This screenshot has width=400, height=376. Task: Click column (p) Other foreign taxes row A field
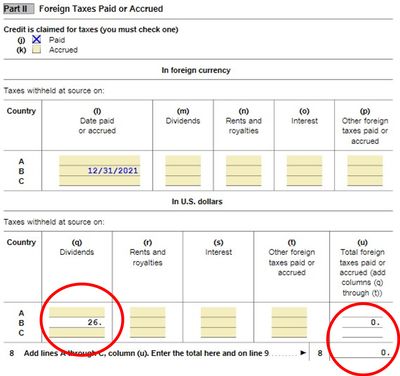click(365, 161)
